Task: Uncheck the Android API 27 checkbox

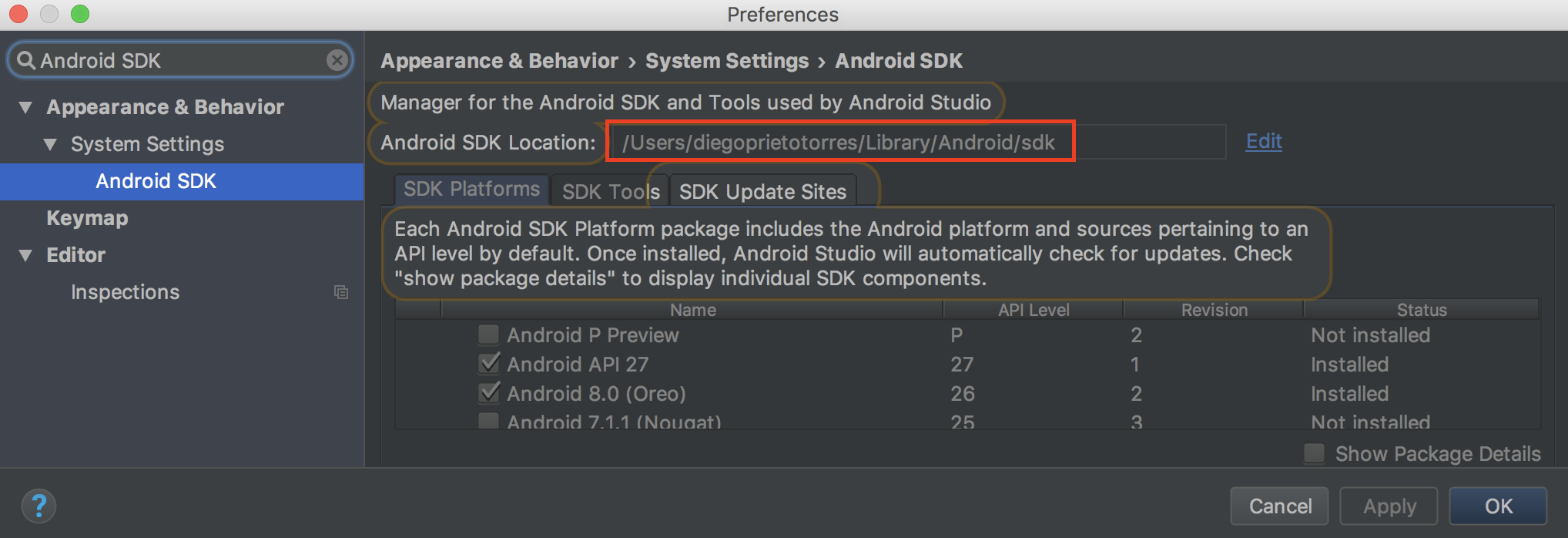Action: pos(488,364)
